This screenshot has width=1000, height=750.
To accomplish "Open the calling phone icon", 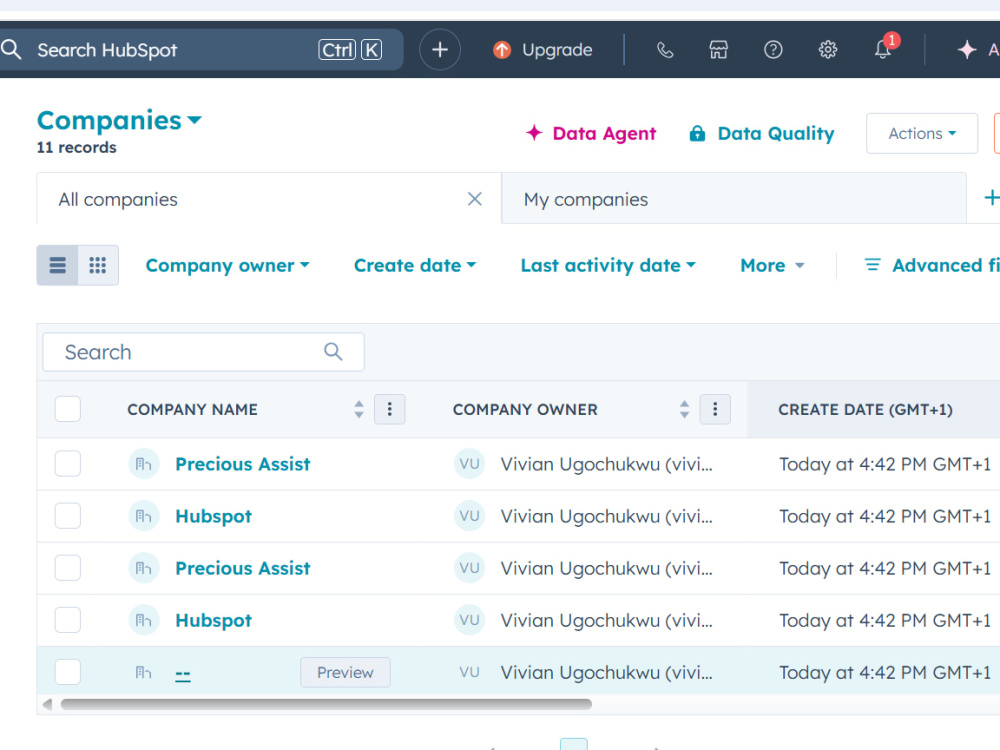I will click(665, 50).
